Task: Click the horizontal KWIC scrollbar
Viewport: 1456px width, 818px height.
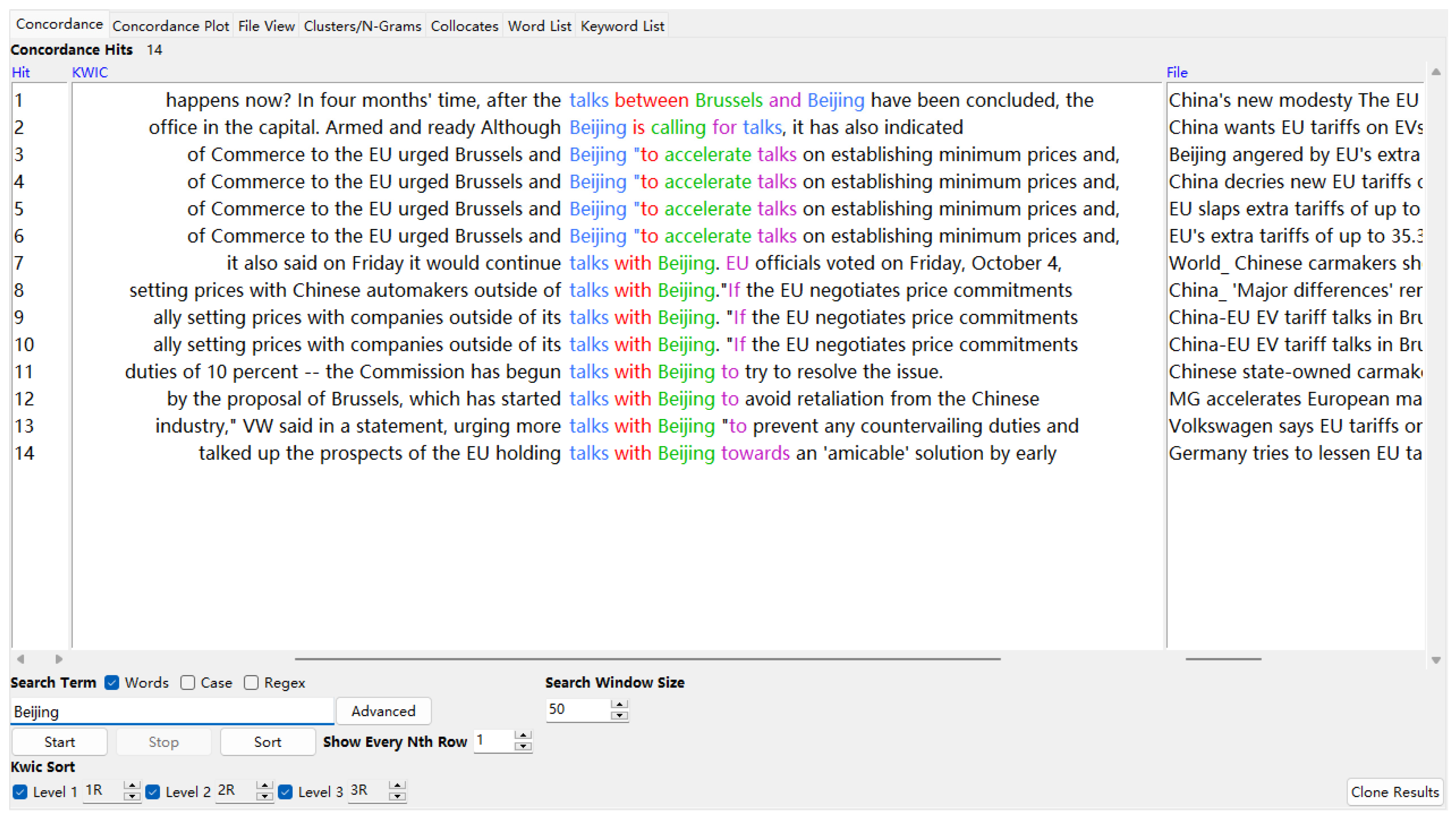Action: (647, 659)
